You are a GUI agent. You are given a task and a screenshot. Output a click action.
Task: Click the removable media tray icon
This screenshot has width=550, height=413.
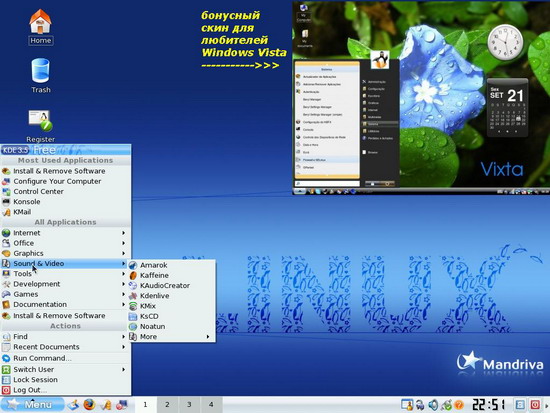420,405
